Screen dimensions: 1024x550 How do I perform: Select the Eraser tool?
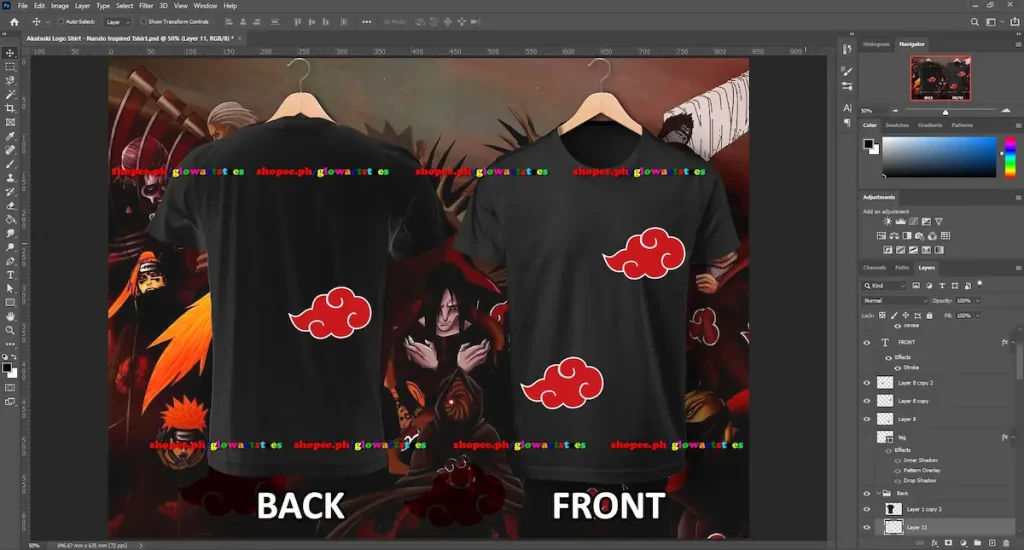tap(10, 206)
